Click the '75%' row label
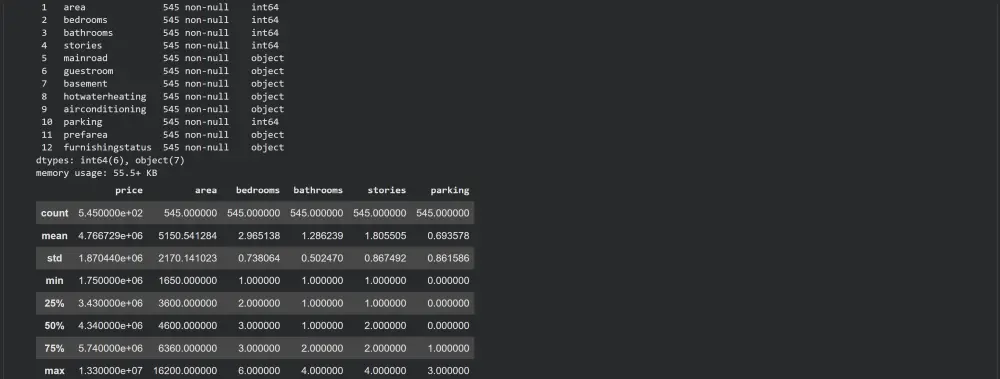The height and width of the screenshot is (379, 1000). tap(54, 348)
